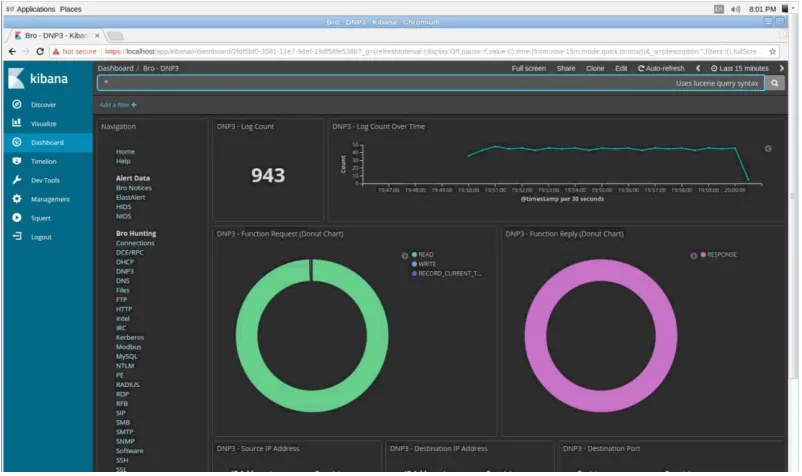Image resolution: width=802 pixels, height=476 pixels.
Task: Open Bro Notices link
Action: point(133,188)
